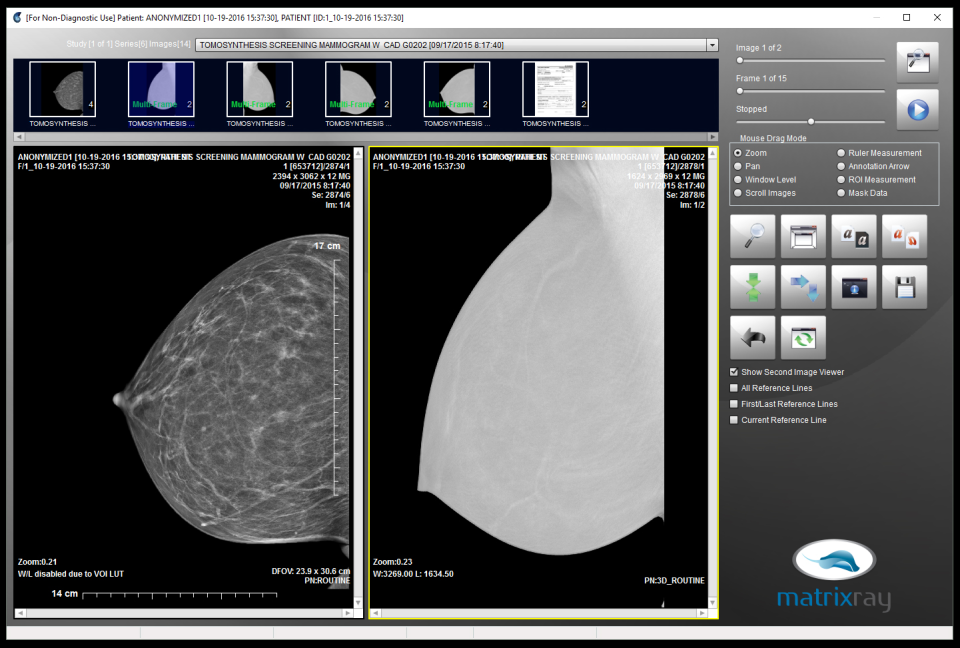Select Window Level drag mode
The width and height of the screenshot is (960, 648).
pos(739,180)
